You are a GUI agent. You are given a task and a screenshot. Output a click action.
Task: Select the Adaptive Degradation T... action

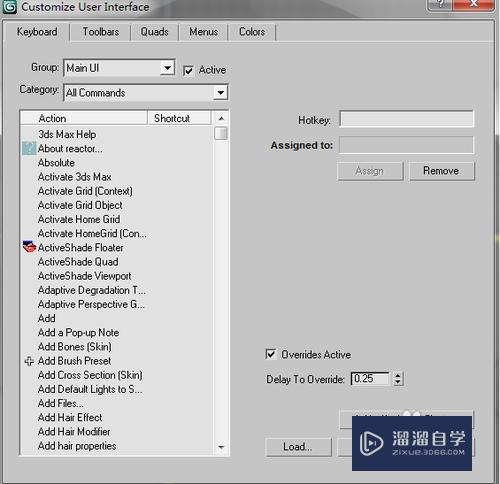92,290
